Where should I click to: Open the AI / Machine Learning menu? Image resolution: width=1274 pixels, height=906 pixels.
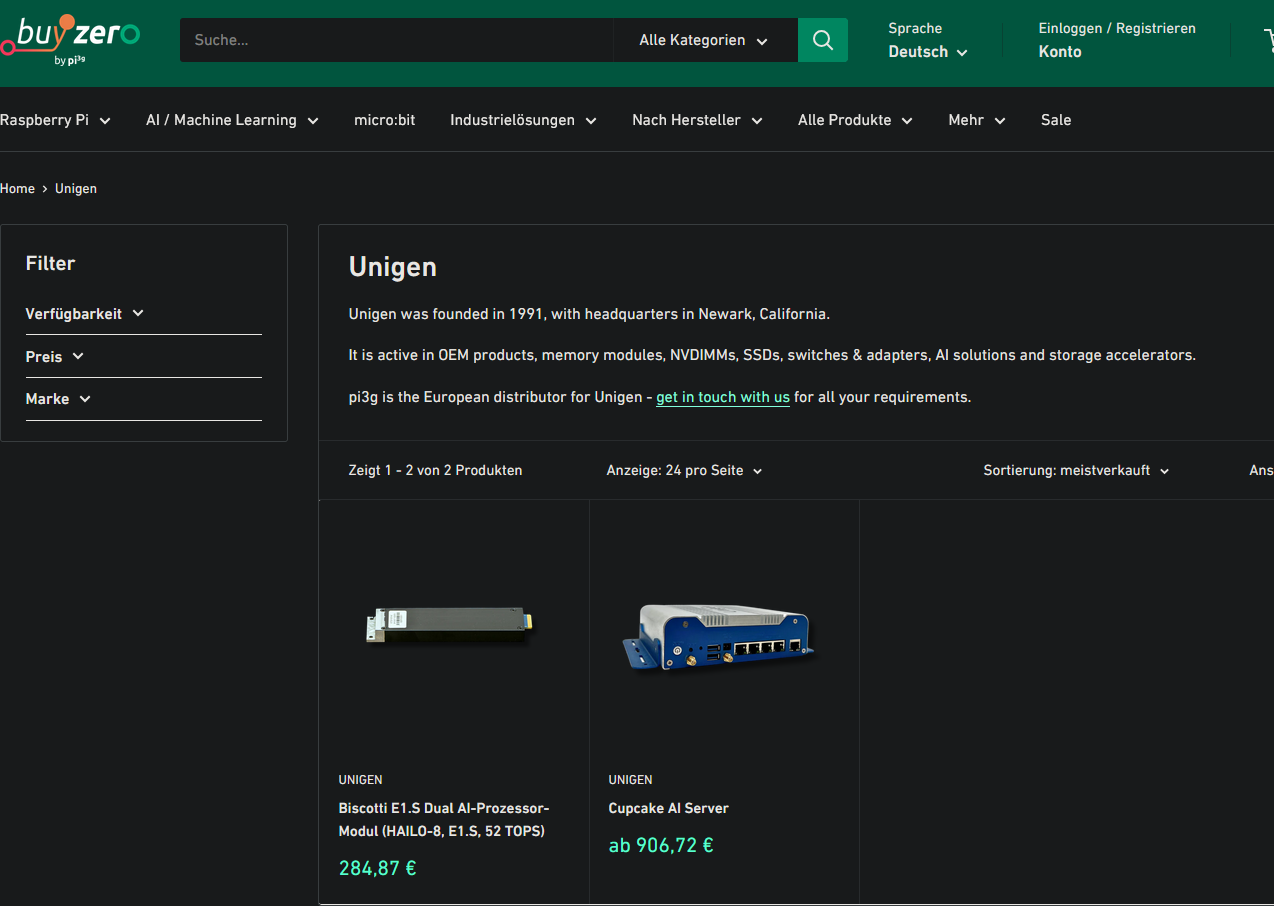(x=232, y=120)
